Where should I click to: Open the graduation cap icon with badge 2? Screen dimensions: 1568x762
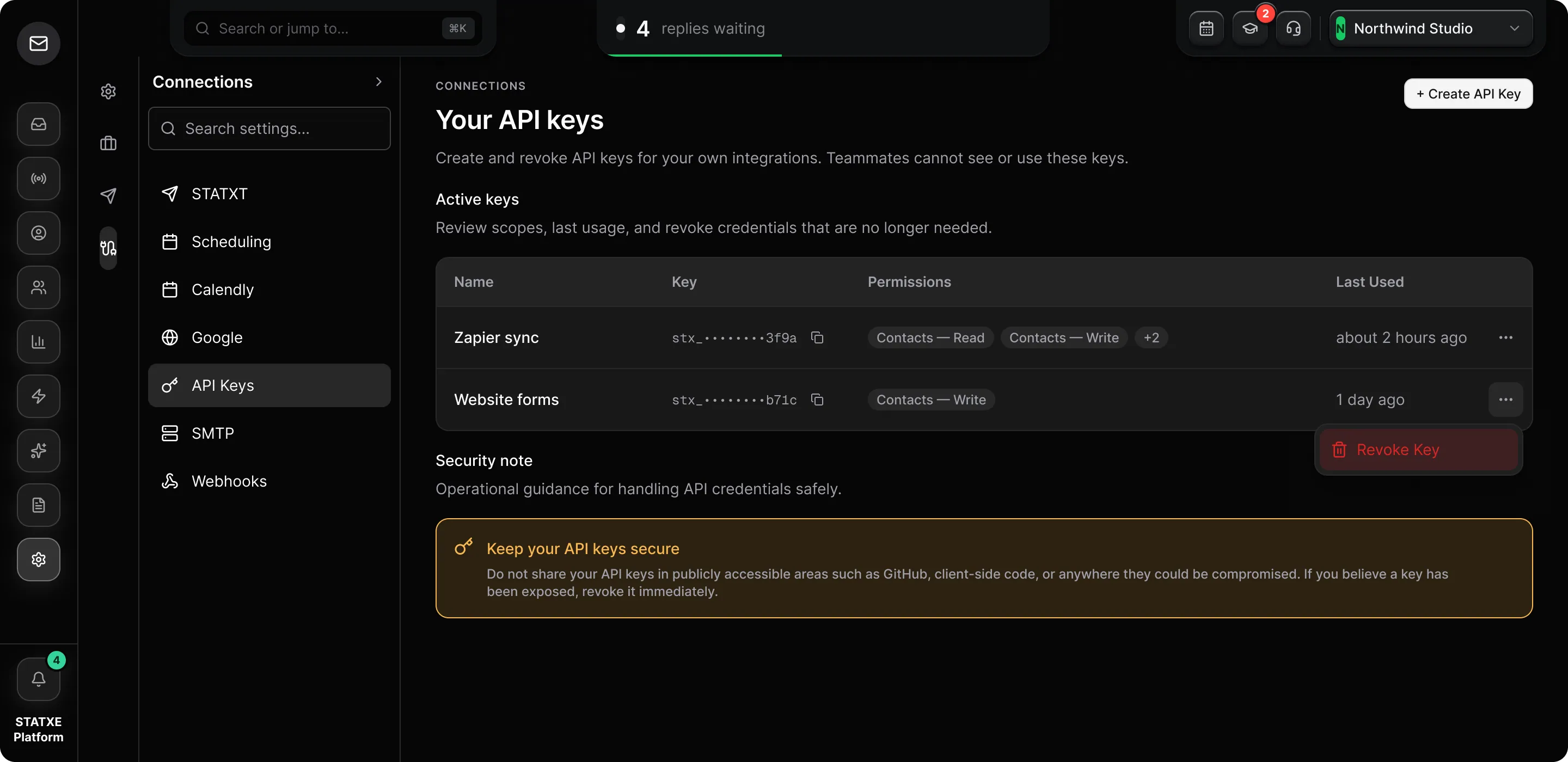(x=1249, y=29)
